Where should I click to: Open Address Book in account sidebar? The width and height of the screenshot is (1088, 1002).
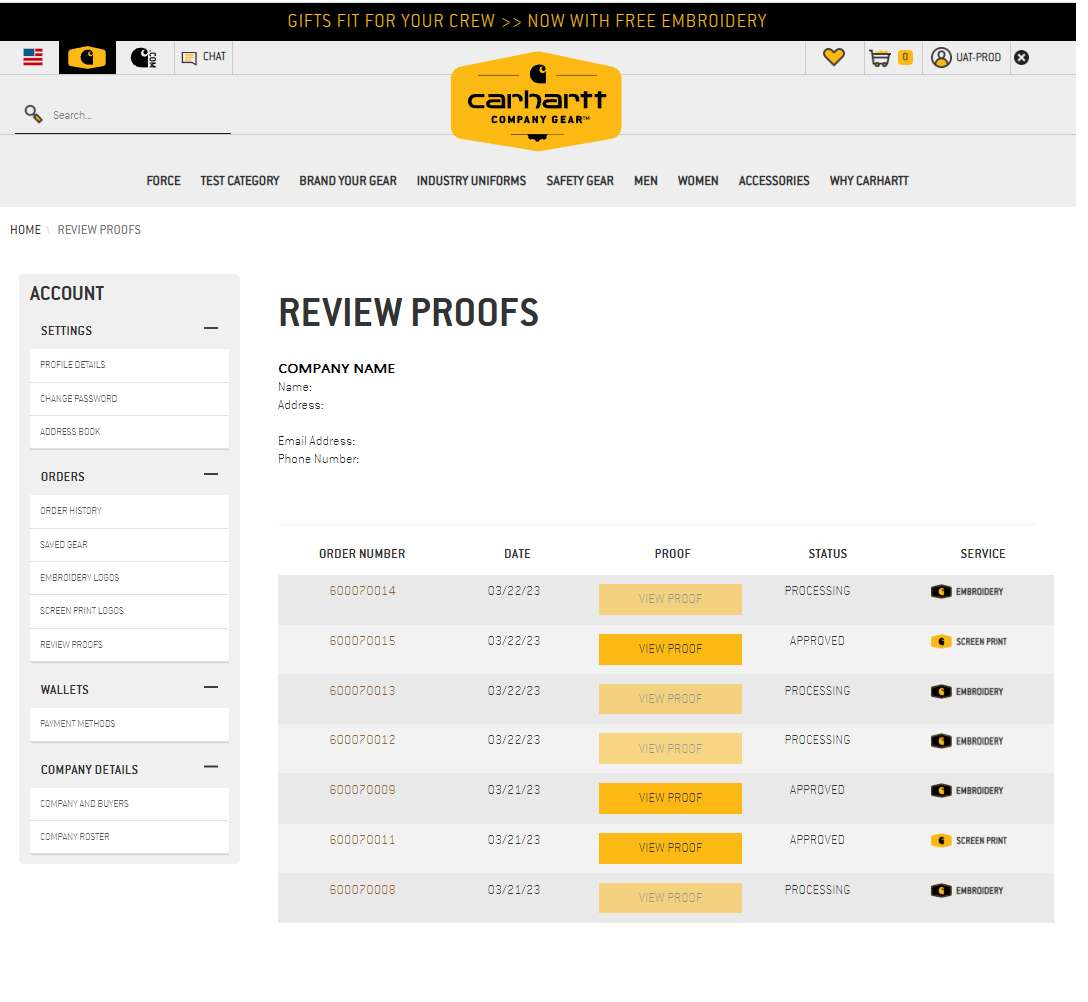pos(130,432)
